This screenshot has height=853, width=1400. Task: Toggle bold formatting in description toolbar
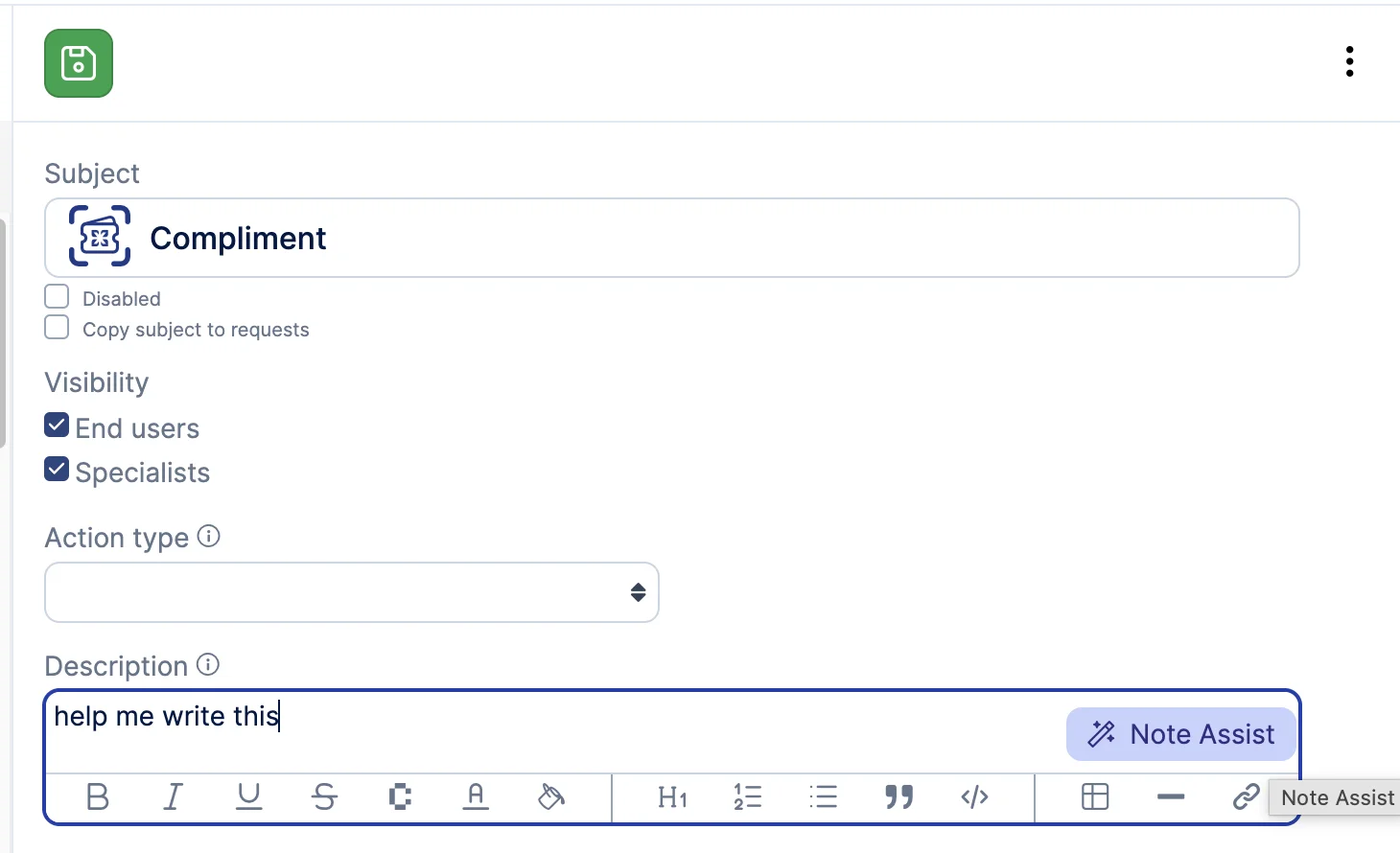[97, 796]
